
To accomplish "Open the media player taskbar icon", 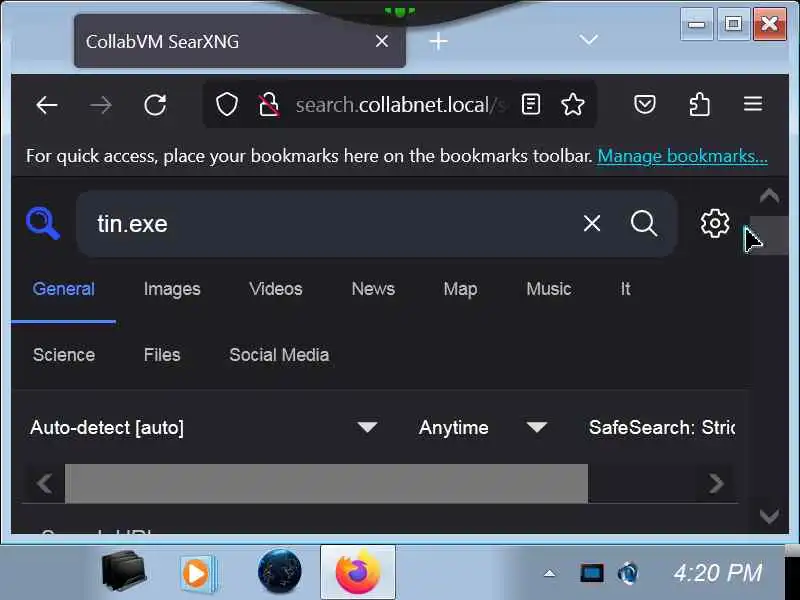I will pyautogui.click(x=198, y=573).
